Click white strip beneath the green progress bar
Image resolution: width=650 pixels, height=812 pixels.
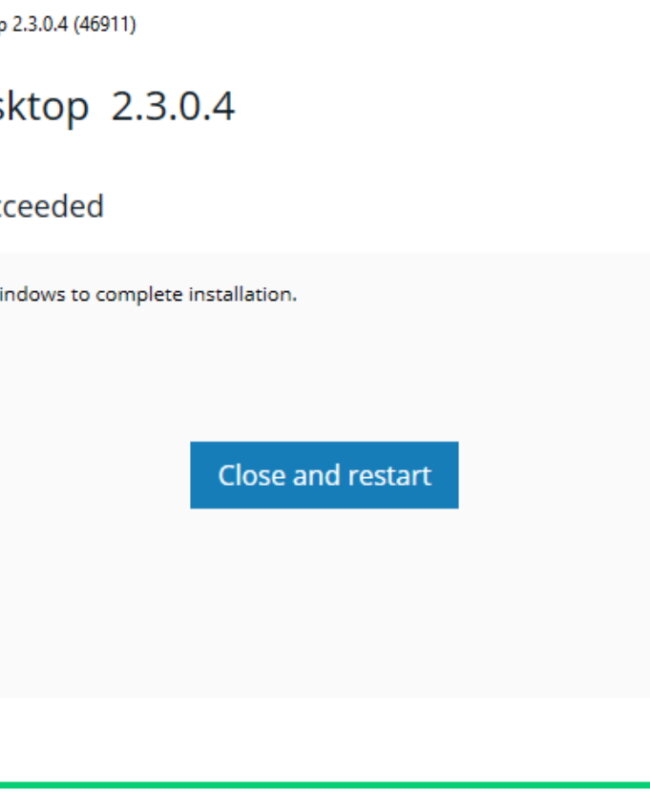[325, 801]
